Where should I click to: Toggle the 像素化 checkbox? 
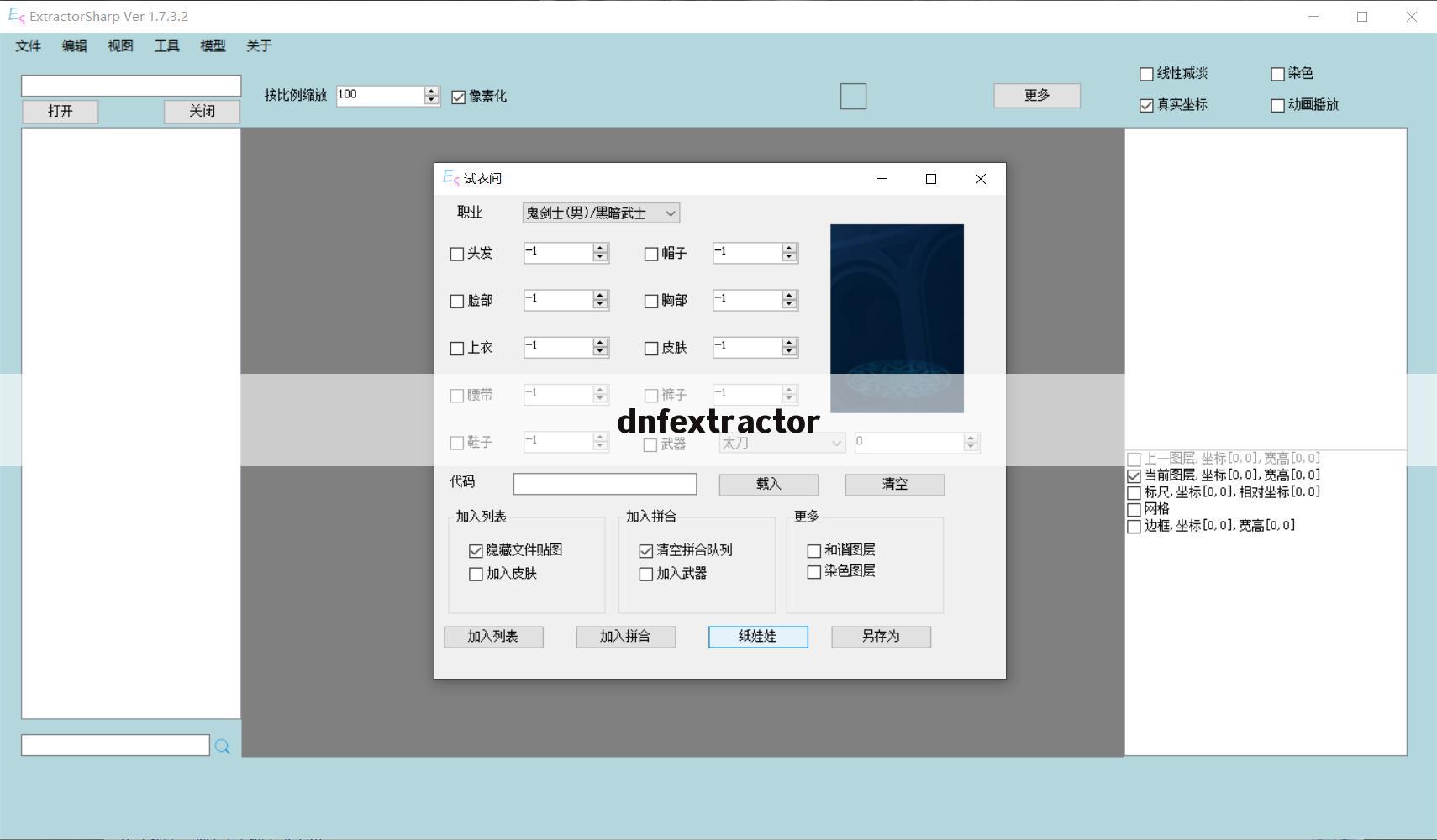[x=458, y=97]
